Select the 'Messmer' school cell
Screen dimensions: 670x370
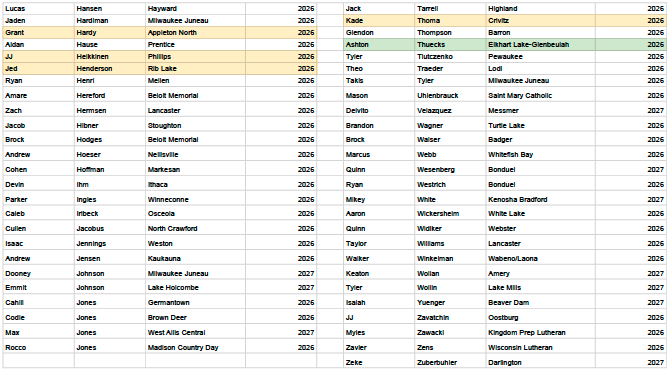click(x=541, y=110)
